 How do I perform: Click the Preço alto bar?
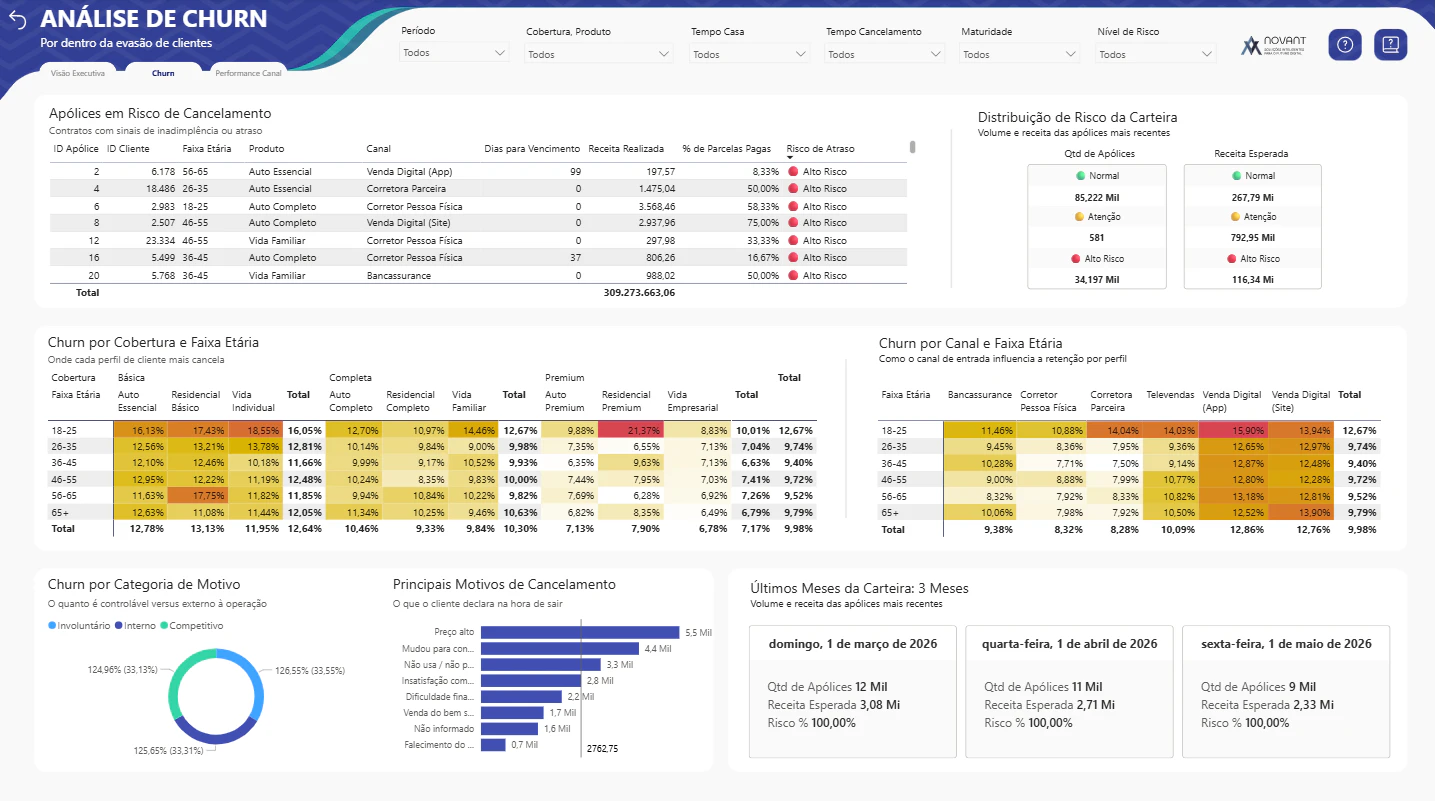tap(580, 632)
